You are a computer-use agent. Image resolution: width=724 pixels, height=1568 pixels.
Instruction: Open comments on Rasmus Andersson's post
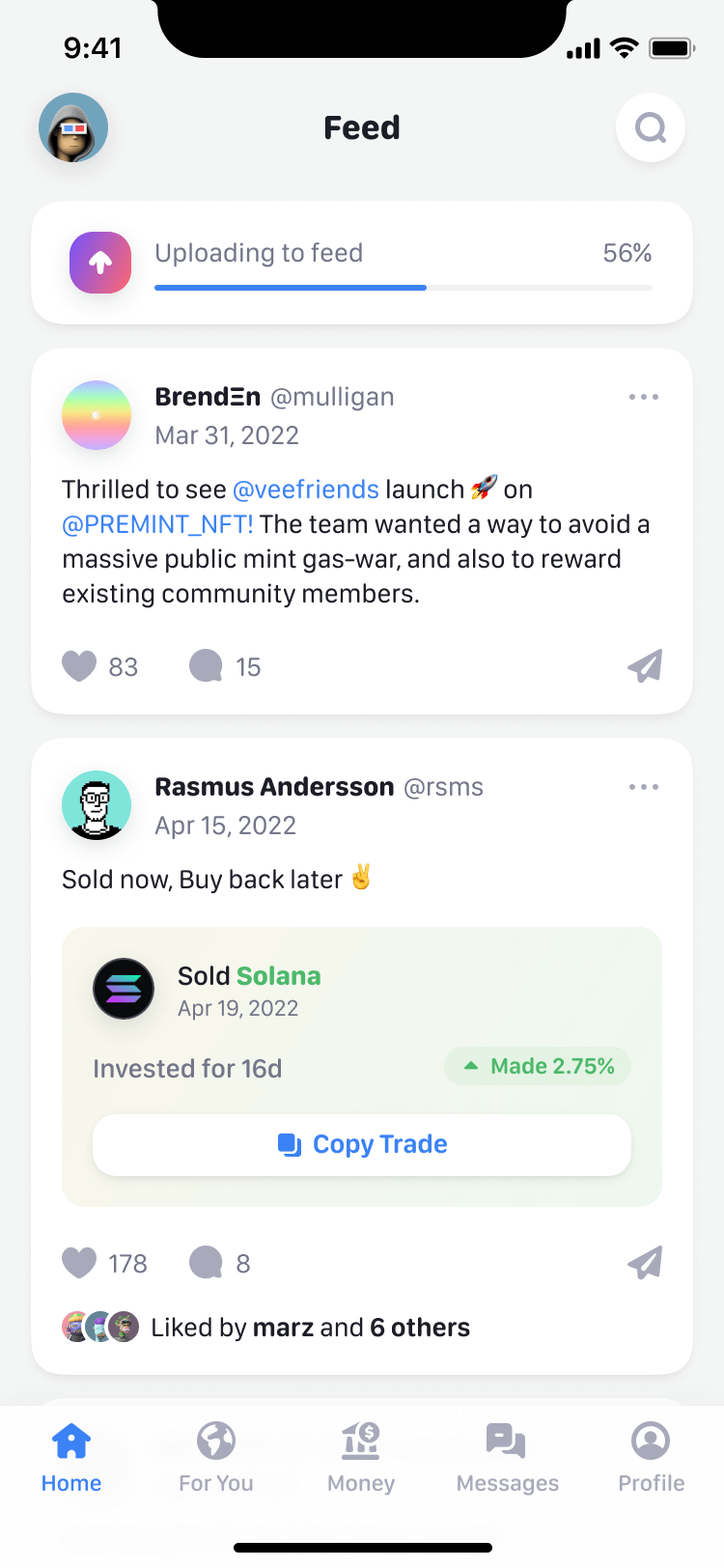(x=206, y=1263)
